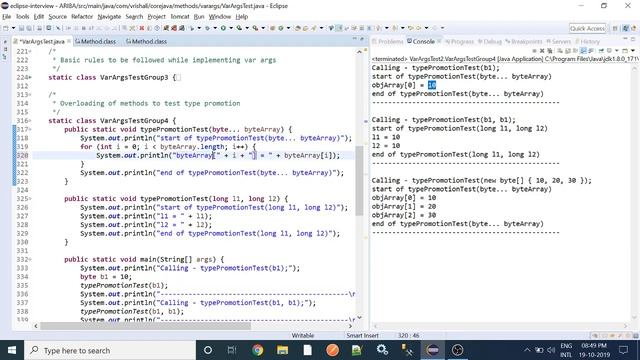This screenshot has width=640, height=360.
Task: Click 'objArray[2] = 30' in the console
Action: point(404,215)
